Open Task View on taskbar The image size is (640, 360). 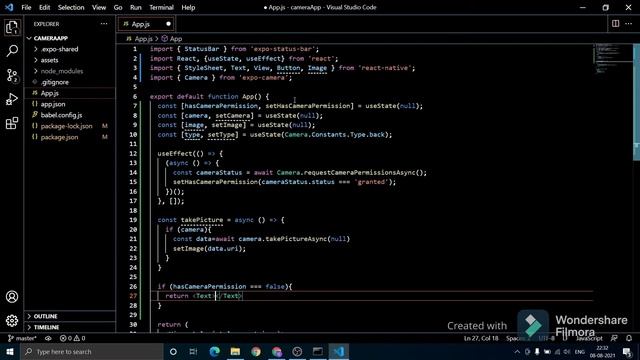(x=193, y=351)
